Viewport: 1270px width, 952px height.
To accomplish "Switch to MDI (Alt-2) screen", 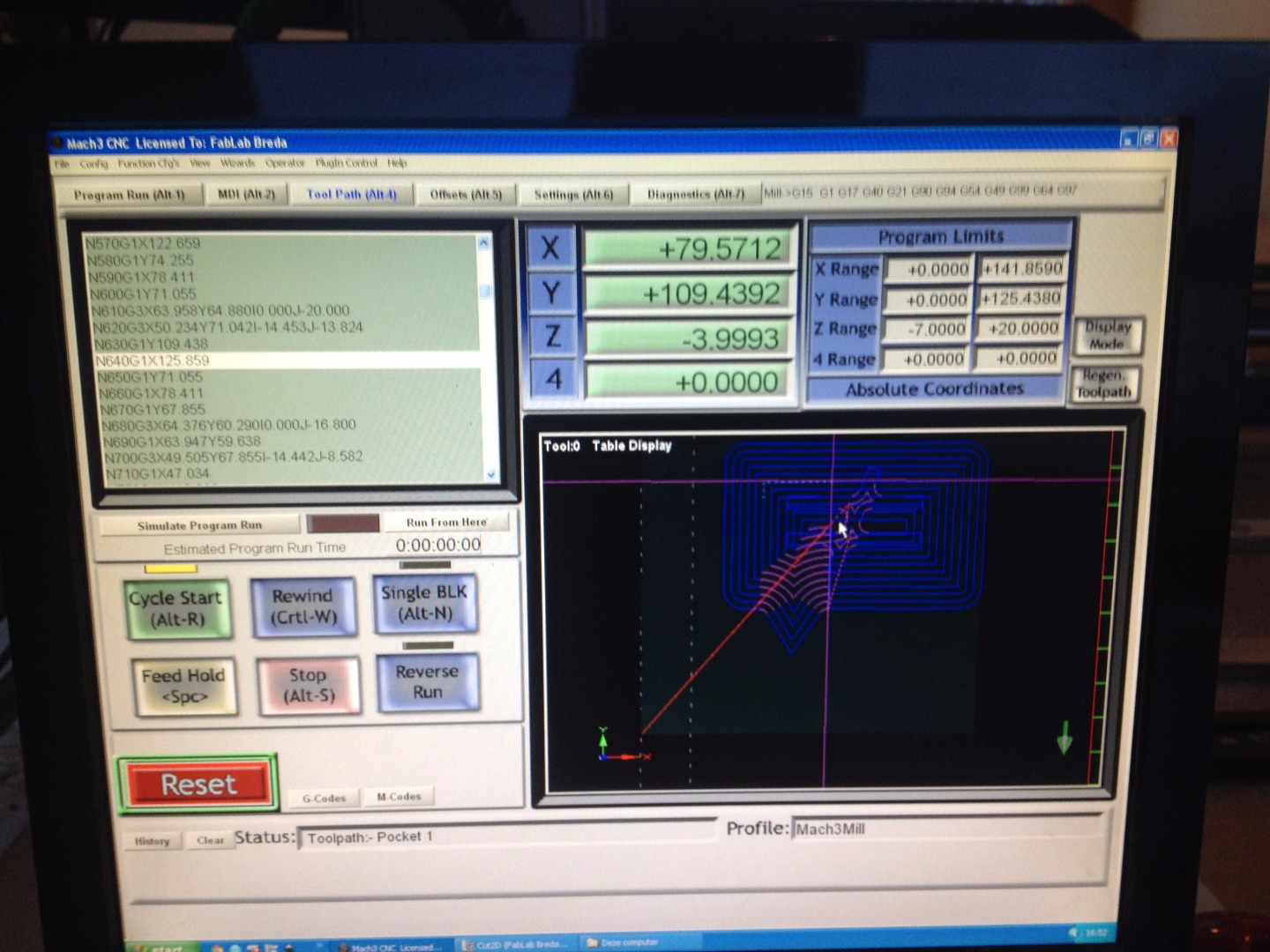I will 246,194.
